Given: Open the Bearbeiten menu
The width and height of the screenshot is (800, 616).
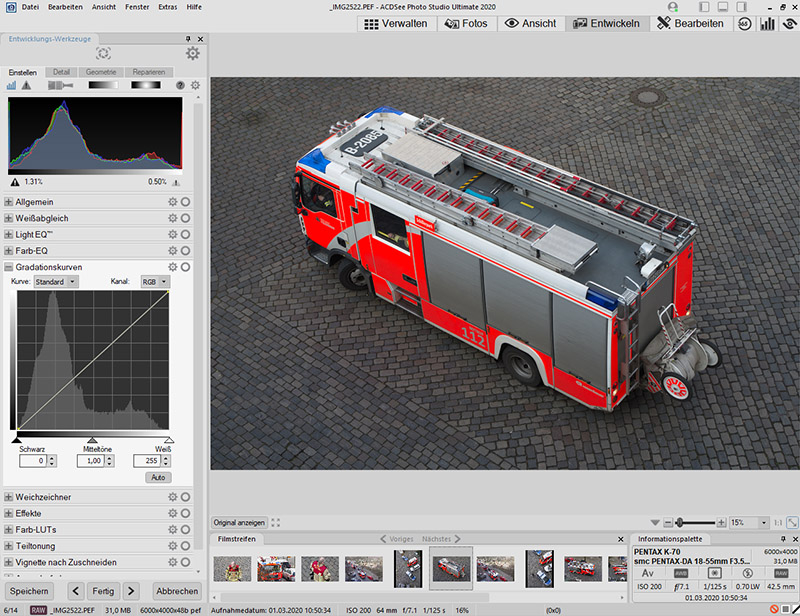Looking at the screenshot, I should (66, 7).
